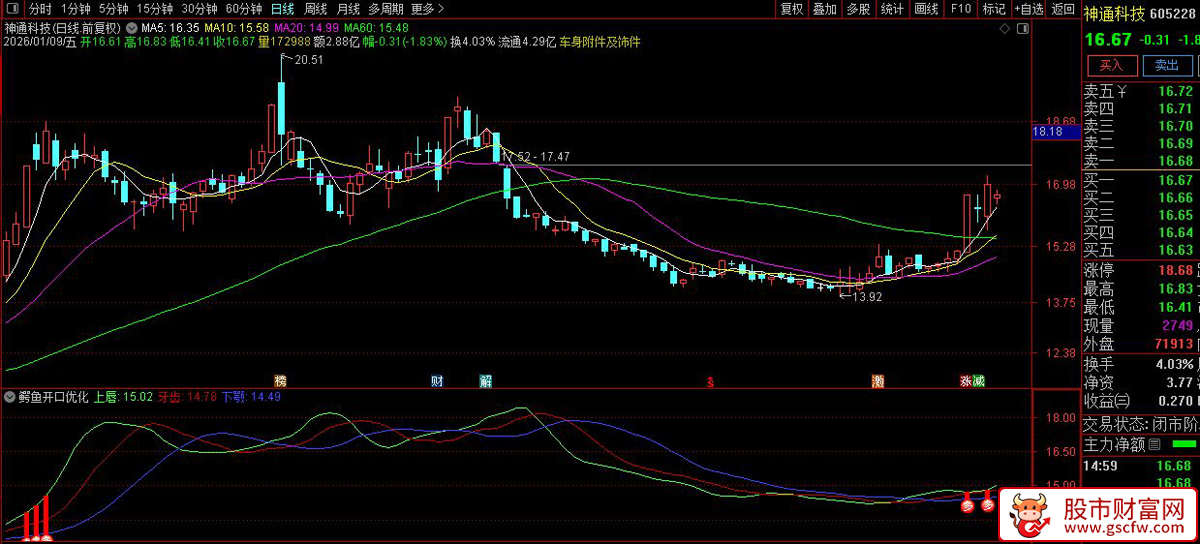Click the 减 event marker on the timeline

[x=979, y=381]
